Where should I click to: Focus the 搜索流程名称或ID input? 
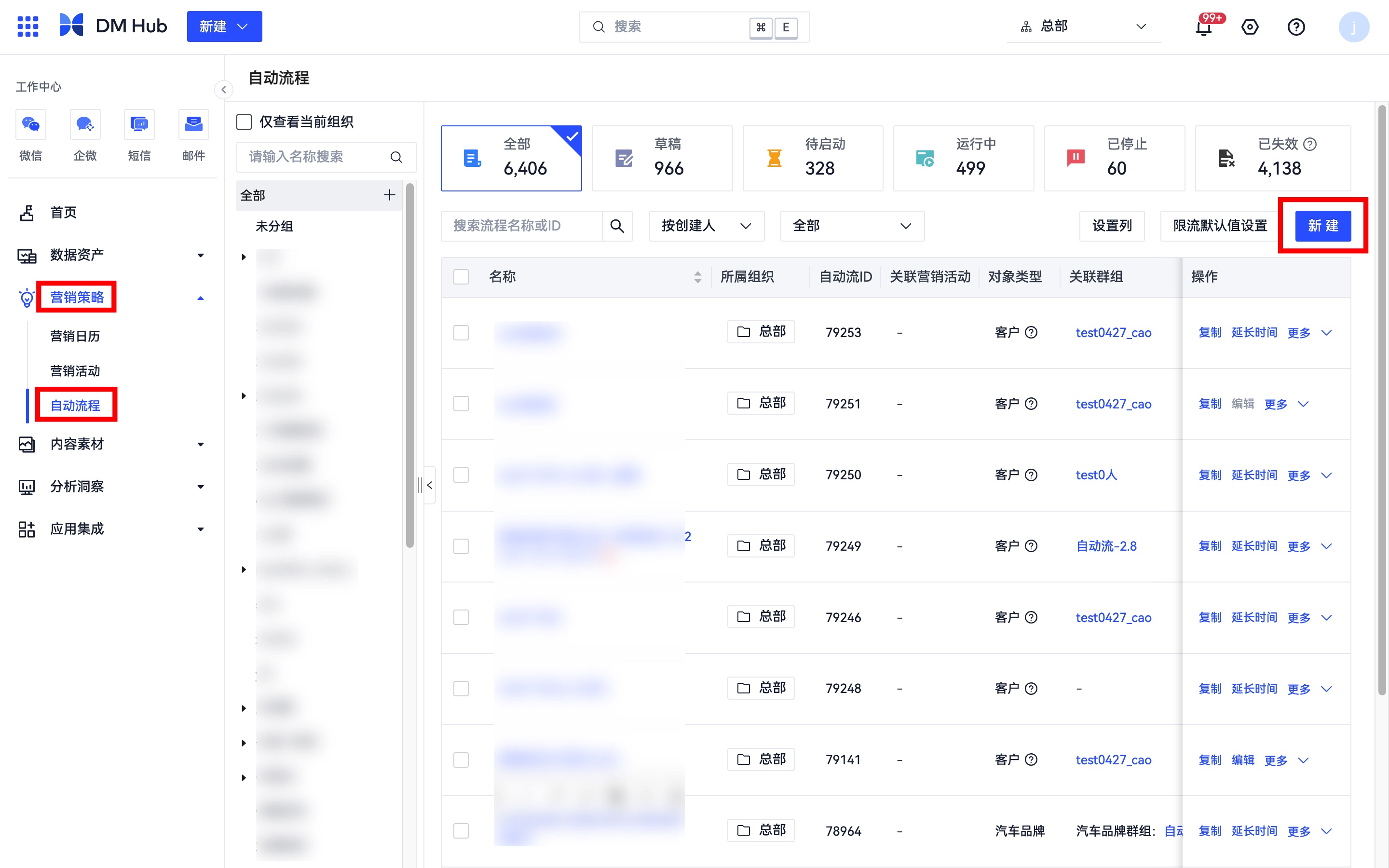(x=522, y=226)
